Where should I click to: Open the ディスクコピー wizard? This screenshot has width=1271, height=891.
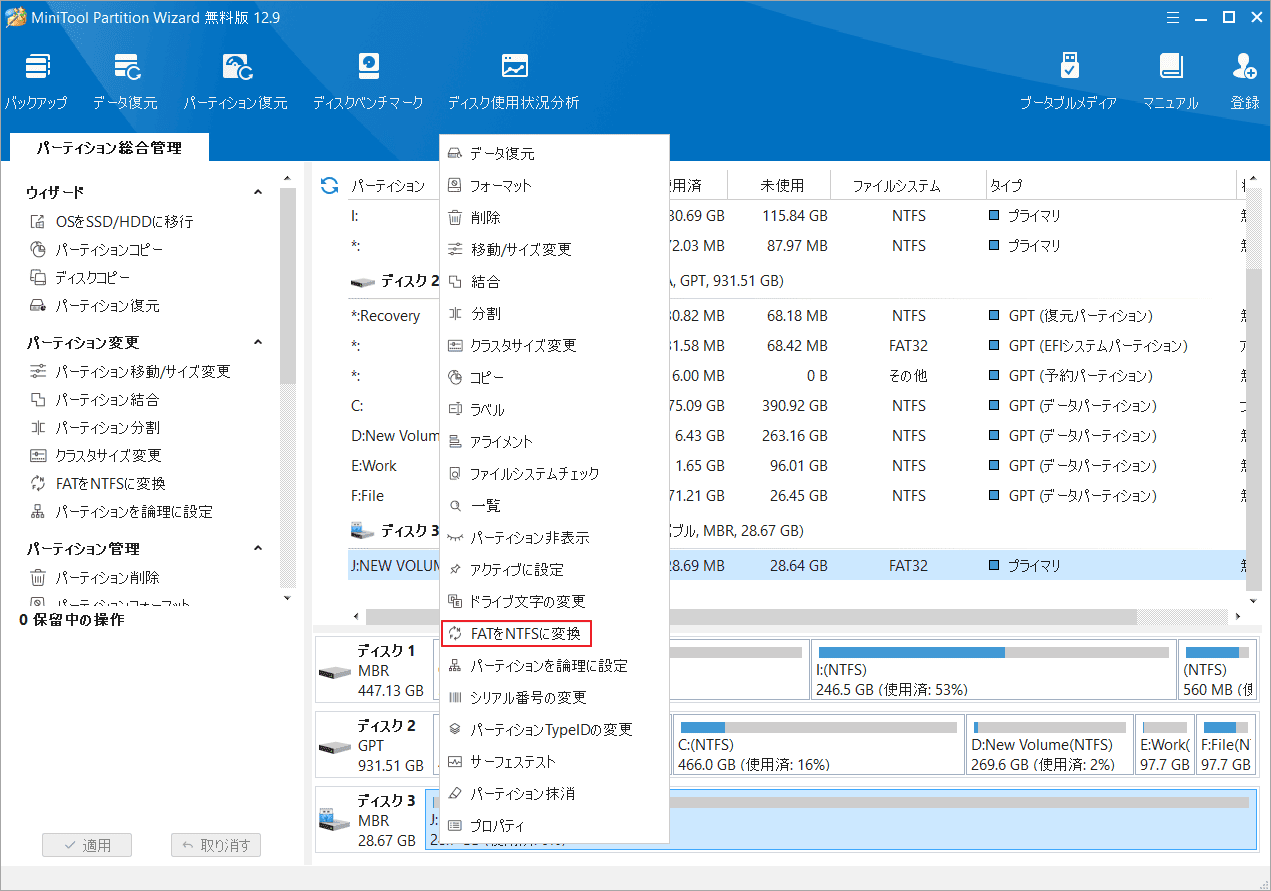pos(80,277)
